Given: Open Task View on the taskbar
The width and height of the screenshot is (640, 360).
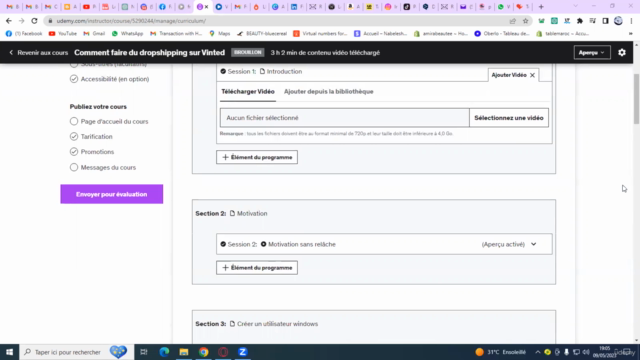Looking at the screenshot, I should pyautogui.click(x=144, y=352).
